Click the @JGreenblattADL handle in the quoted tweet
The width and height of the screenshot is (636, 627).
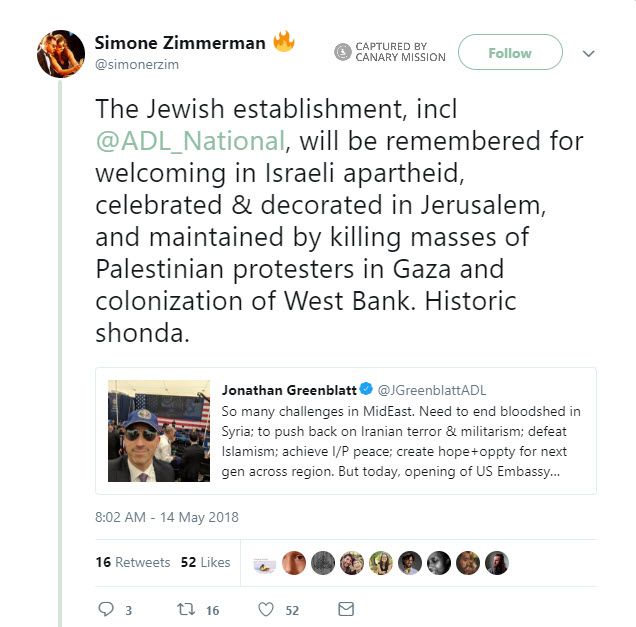[432, 390]
